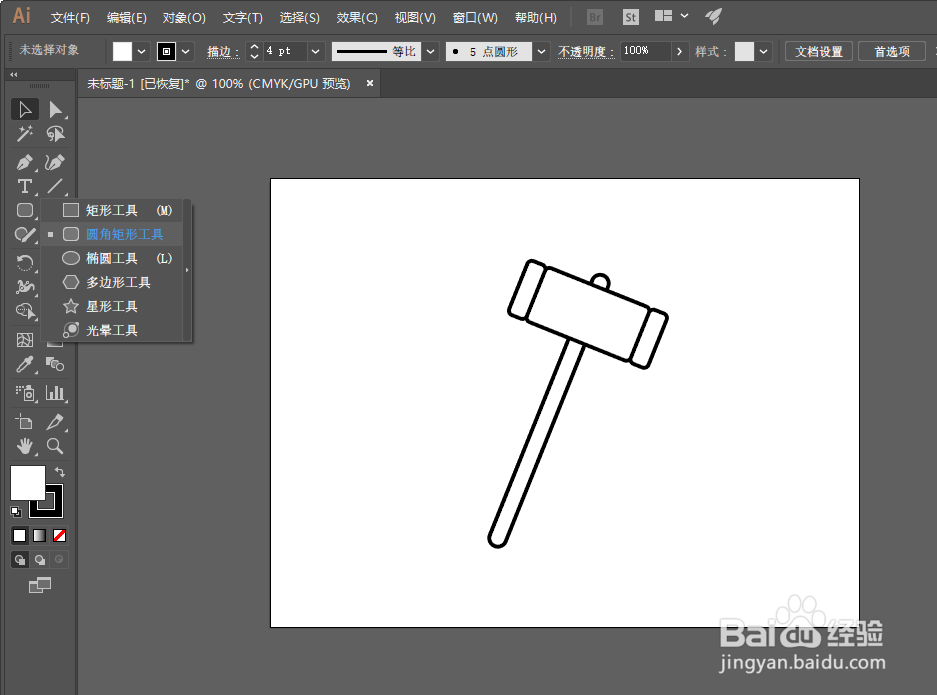Pick the Blend tool

coord(56,364)
